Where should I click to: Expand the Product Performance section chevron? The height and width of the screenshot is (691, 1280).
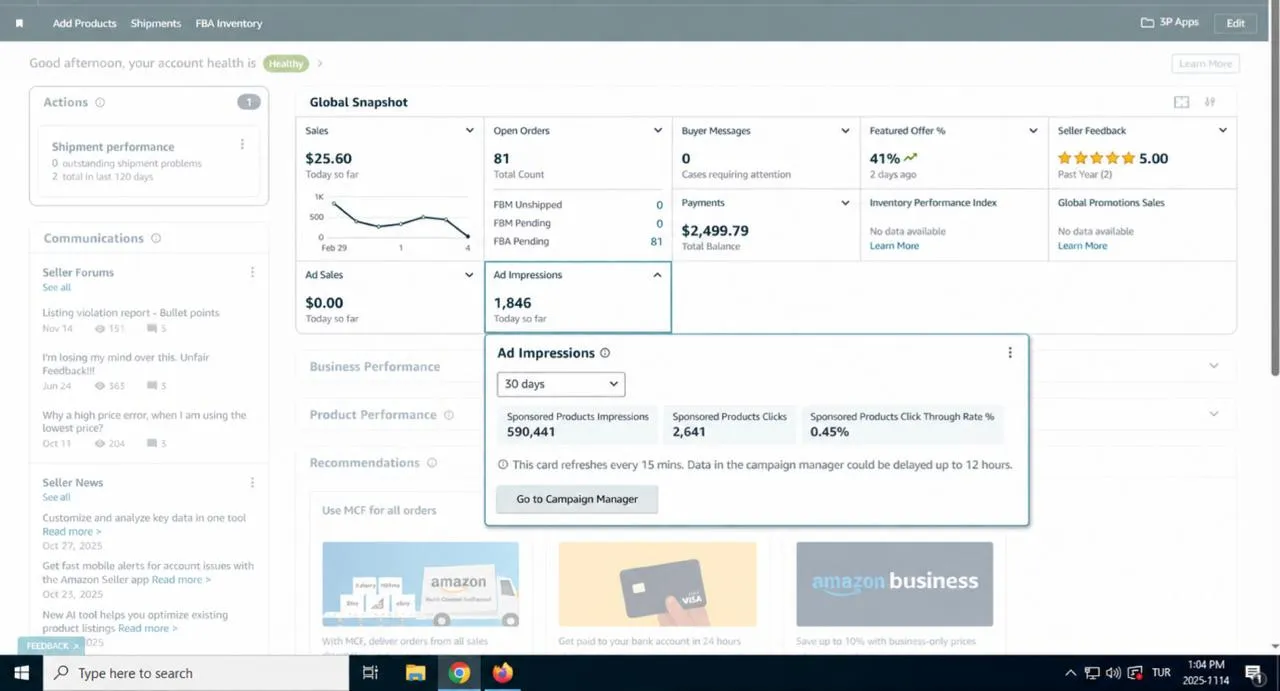[x=1214, y=414]
